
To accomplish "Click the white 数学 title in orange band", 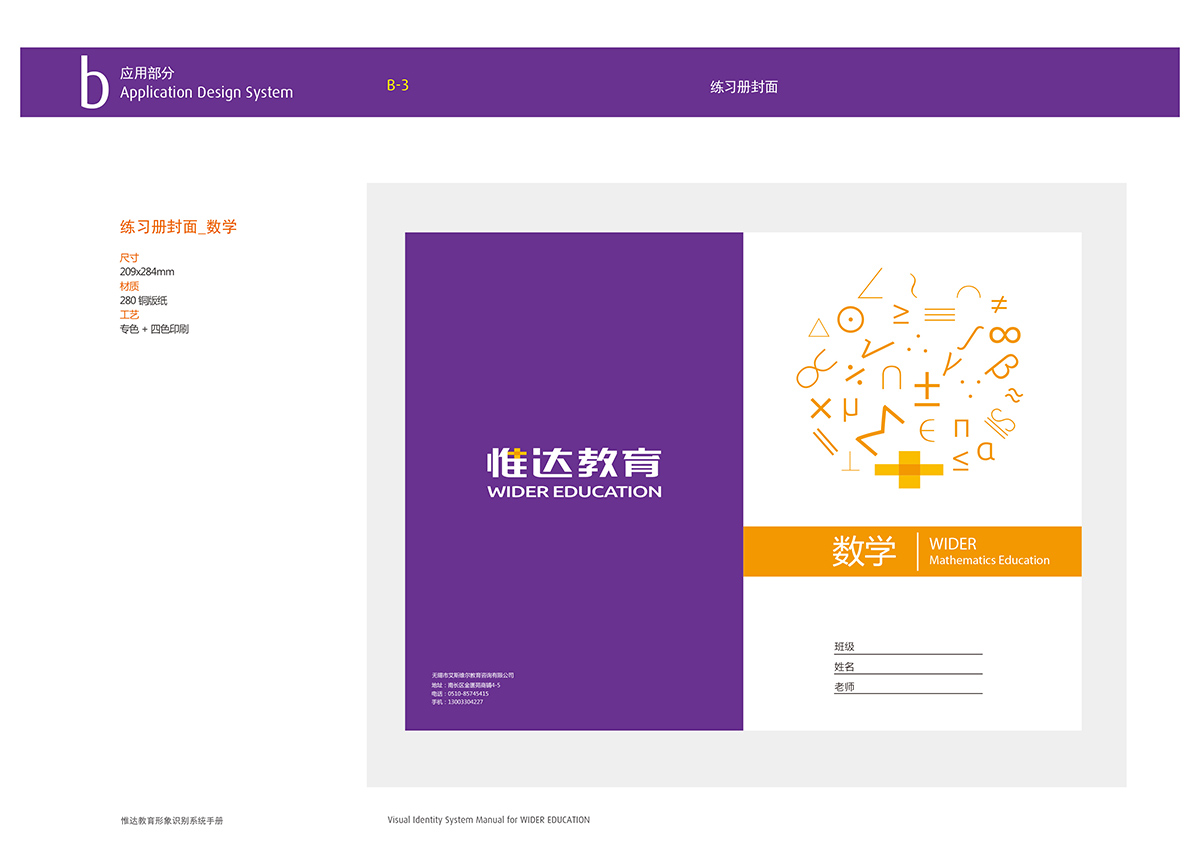I will [x=864, y=551].
